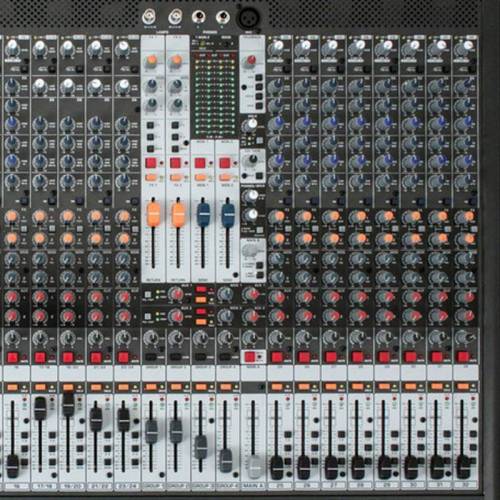Click the first BNC lamp socket

(148, 17)
